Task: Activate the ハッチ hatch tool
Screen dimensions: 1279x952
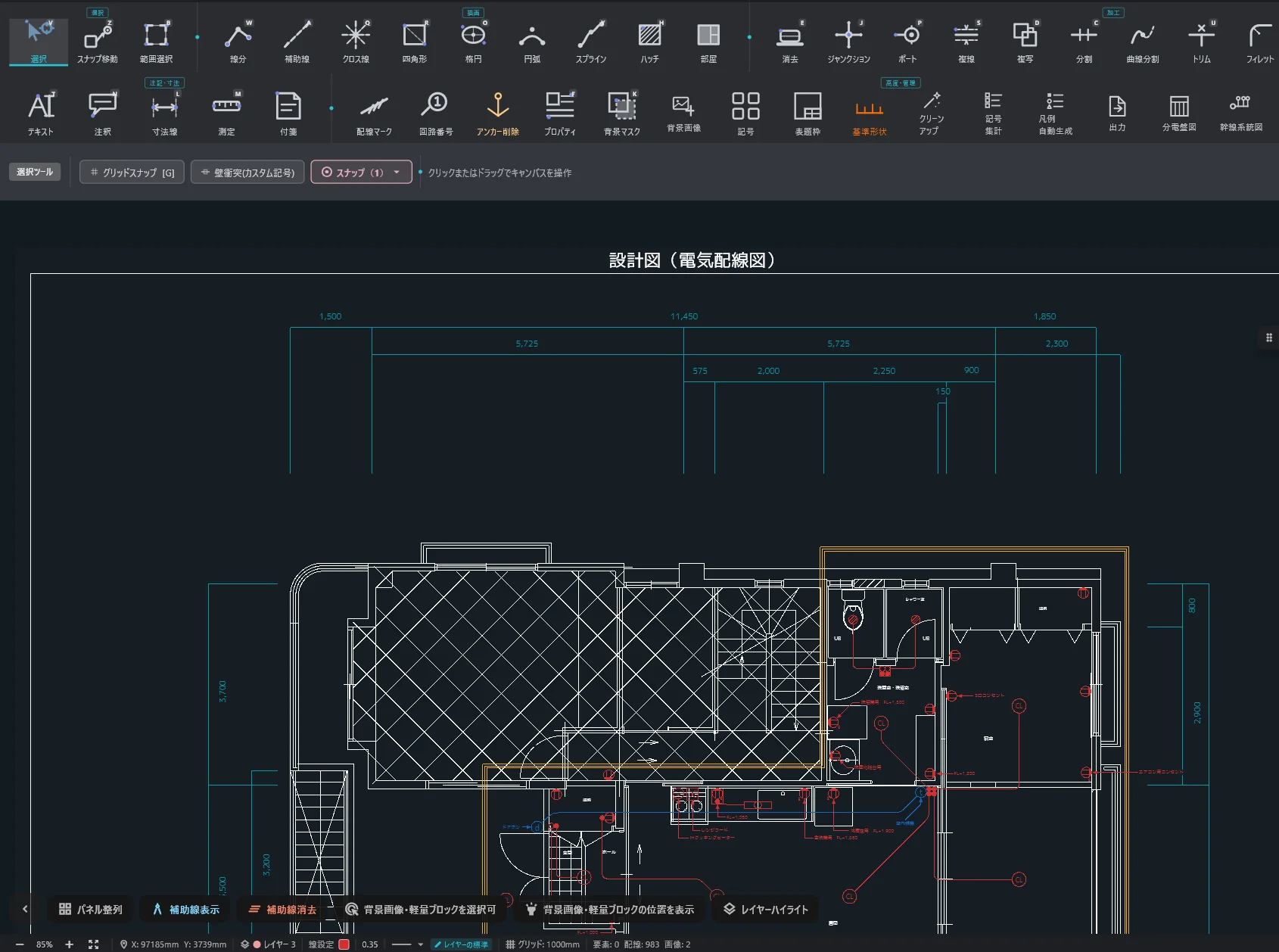Action: (x=649, y=42)
